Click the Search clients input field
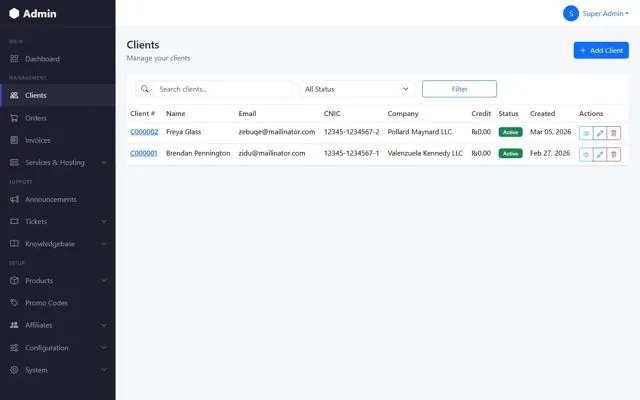This screenshot has height=400, width=640. pyautogui.click(x=223, y=89)
